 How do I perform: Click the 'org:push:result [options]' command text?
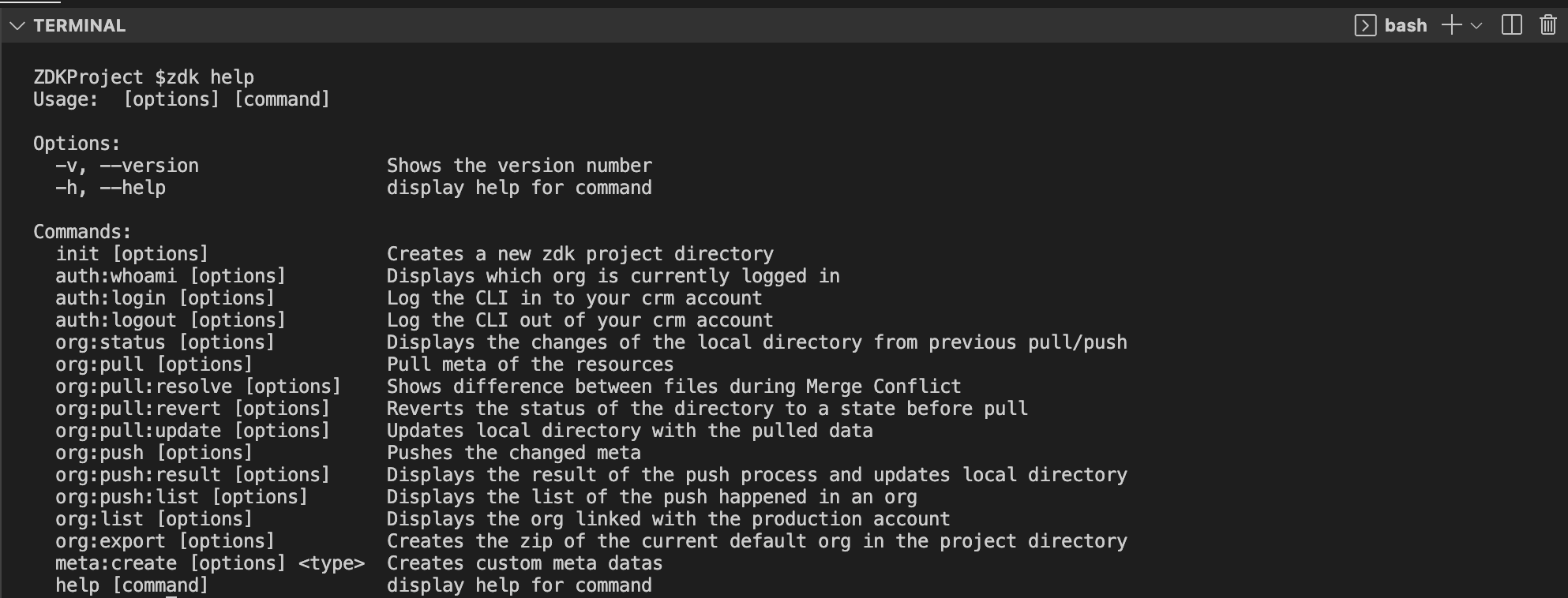tap(193, 475)
